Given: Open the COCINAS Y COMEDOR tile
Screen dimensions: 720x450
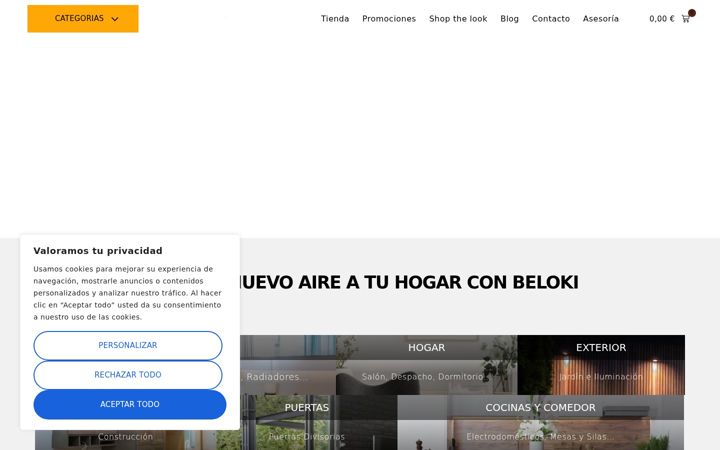Looking at the screenshot, I should click(540, 422).
